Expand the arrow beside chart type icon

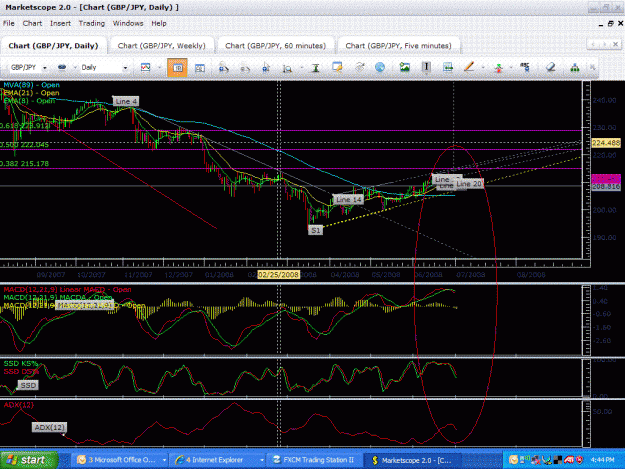point(159,68)
